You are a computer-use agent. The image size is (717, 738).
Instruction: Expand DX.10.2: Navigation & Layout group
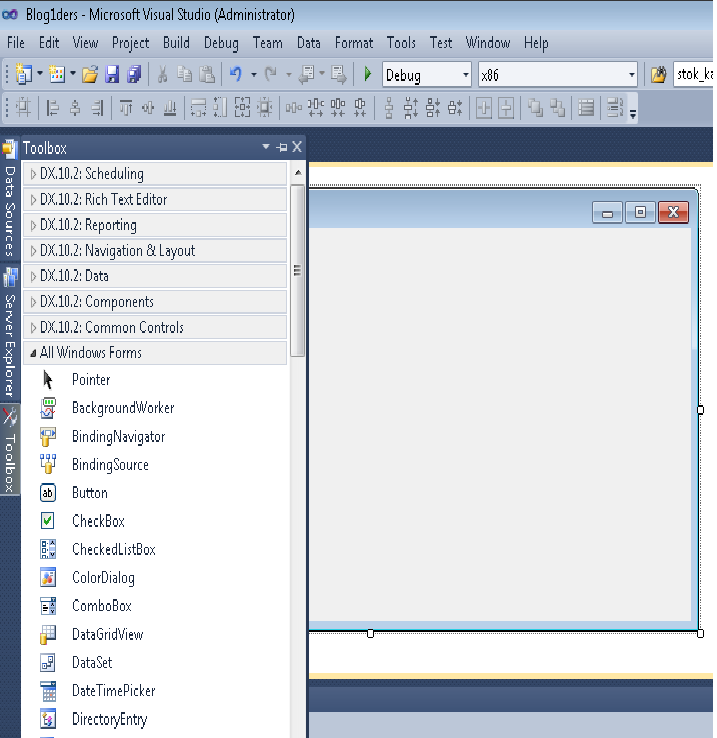click(x=155, y=250)
